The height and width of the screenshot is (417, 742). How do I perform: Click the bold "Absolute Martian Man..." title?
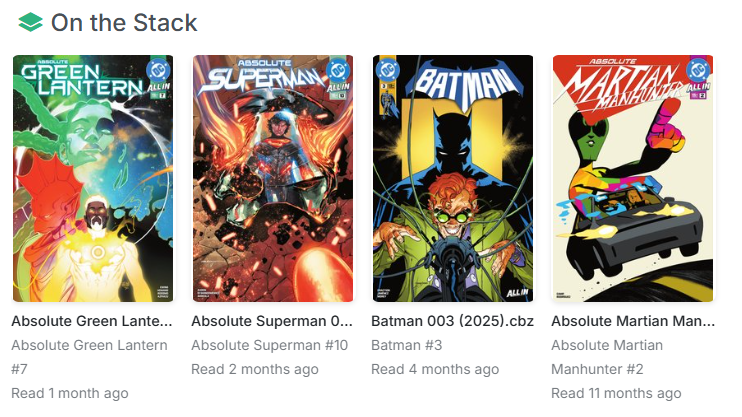pos(633,321)
